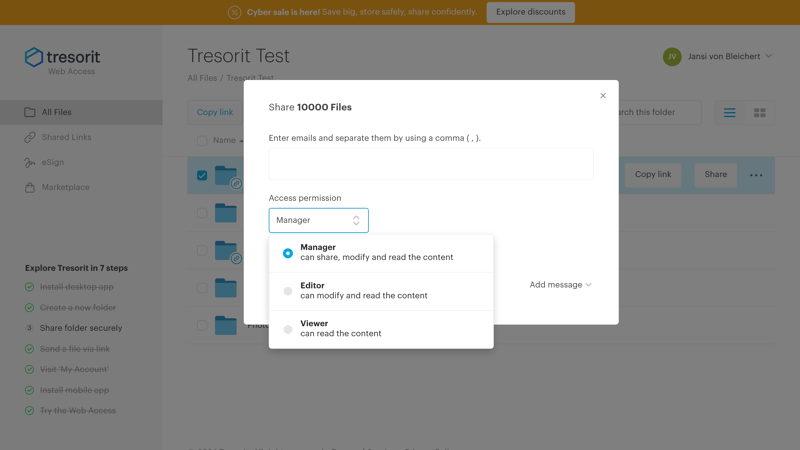Image resolution: width=800 pixels, height=450 pixels.
Task: Switch to list view icon
Action: (x=730, y=113)
